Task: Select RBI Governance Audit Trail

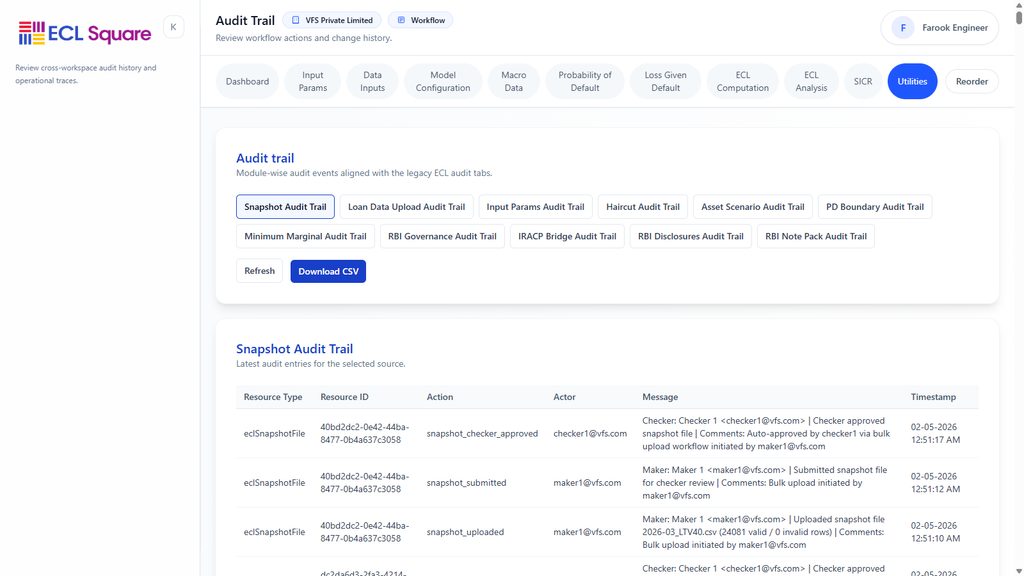Action: click(x=442, y=236)
